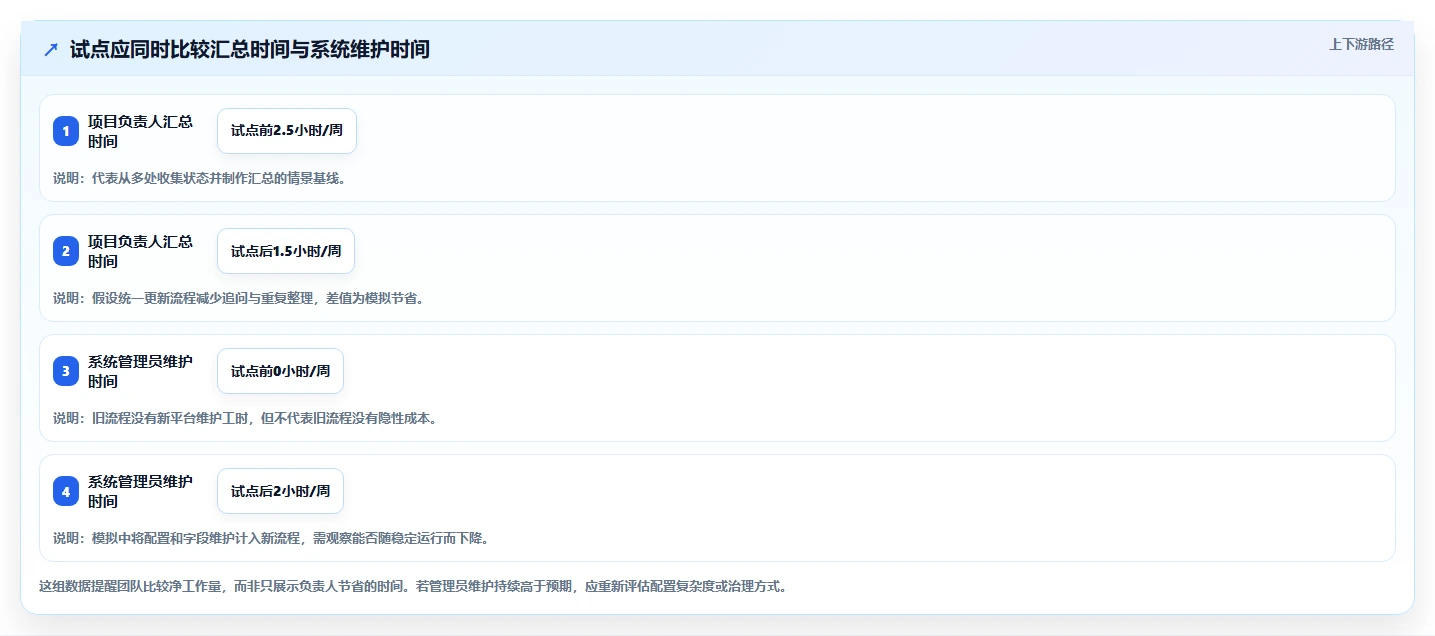Click the 上下游路径 label
This screenshot has height=636, width=1435.
(x=1361, y=44)
